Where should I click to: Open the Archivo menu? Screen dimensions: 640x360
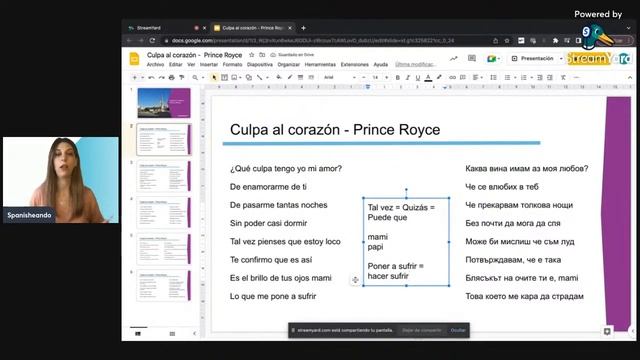(x=155, y=64)
